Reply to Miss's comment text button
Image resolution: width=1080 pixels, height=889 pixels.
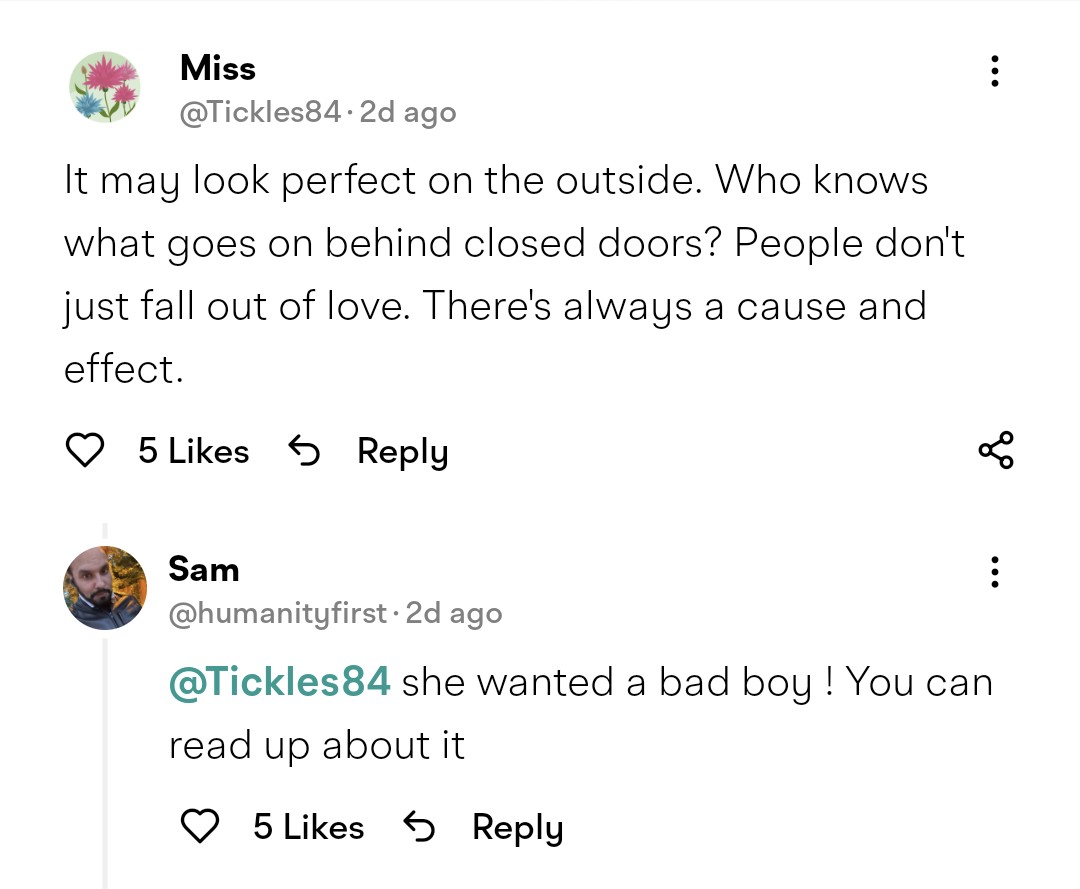pos(402,452)
